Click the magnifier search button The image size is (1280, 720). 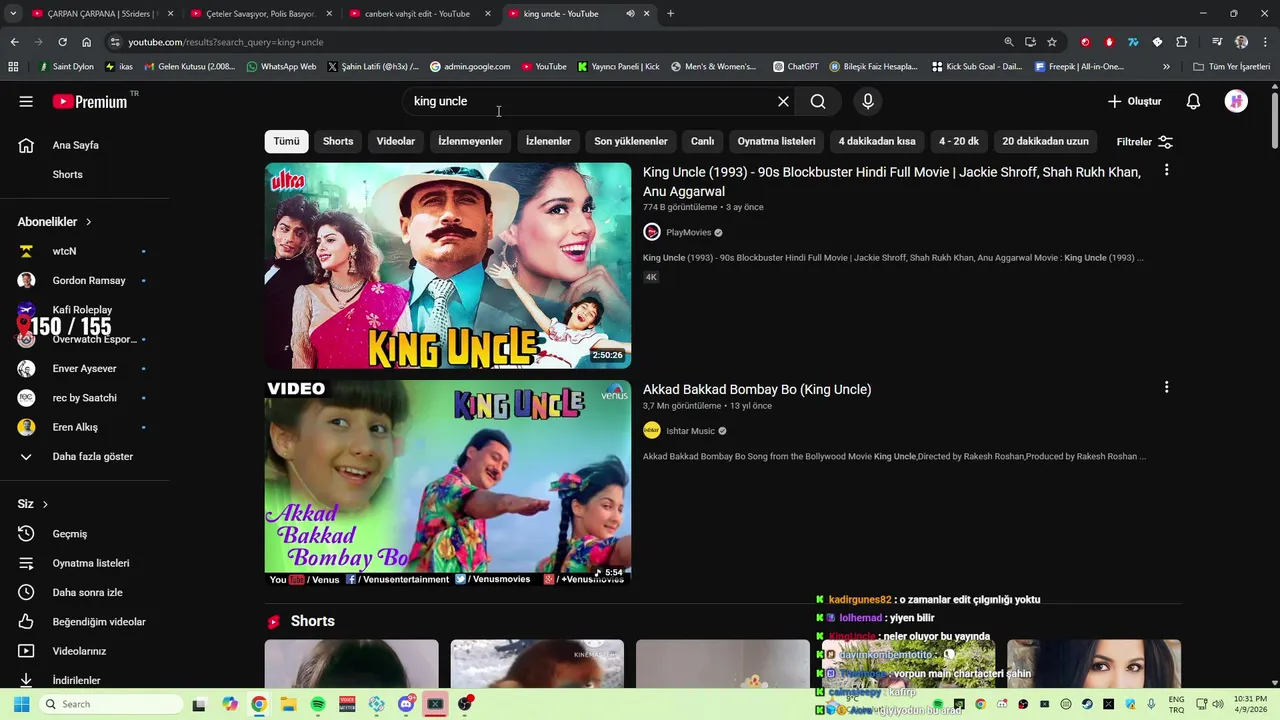[818, 101]
